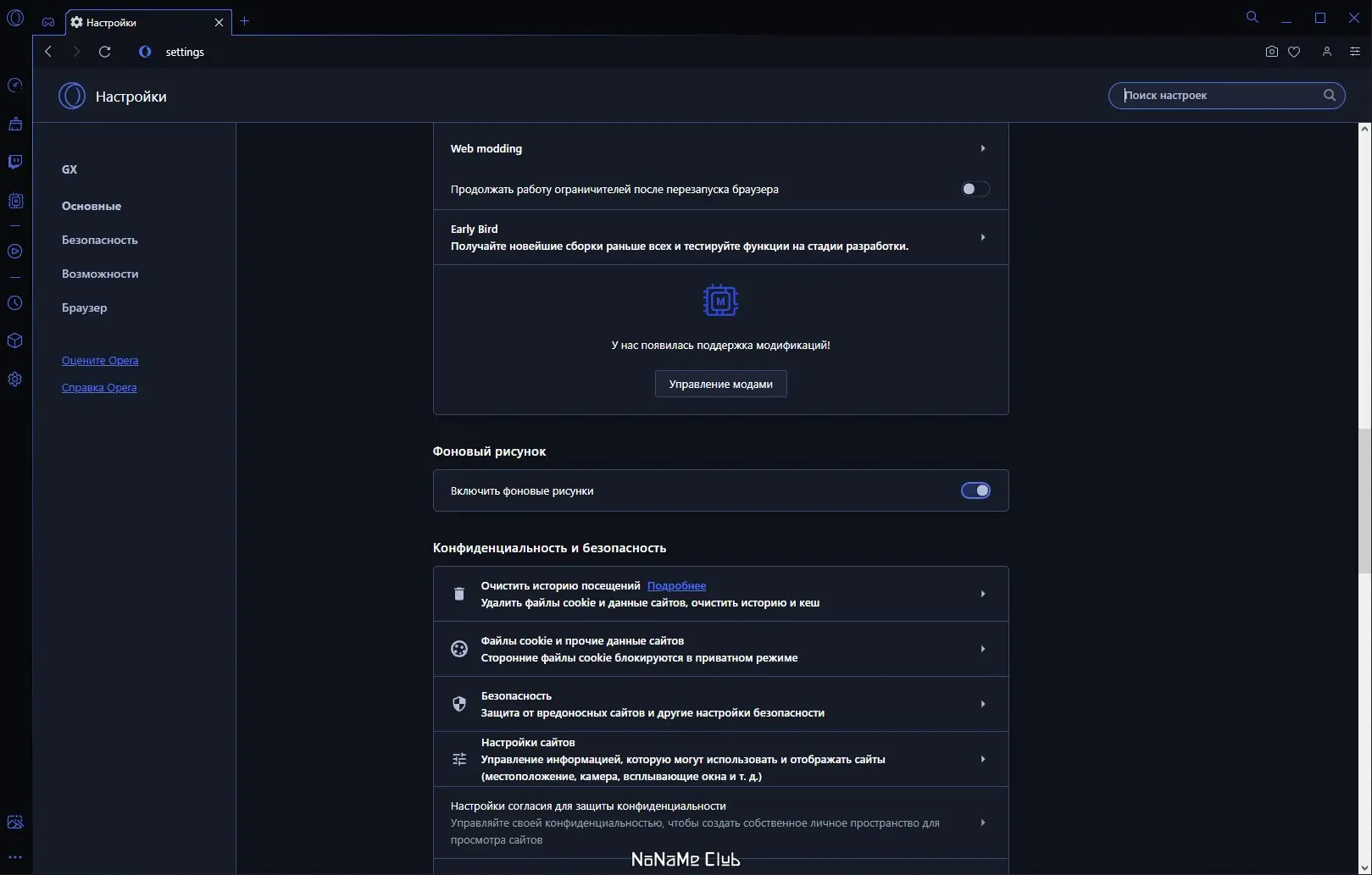The height and width of the screenshot is (875, 1372).
Task: Expand Настройки согласия для защиты конфиденциальности arrow
Action: pyautogui.click(x=983, y=822)
